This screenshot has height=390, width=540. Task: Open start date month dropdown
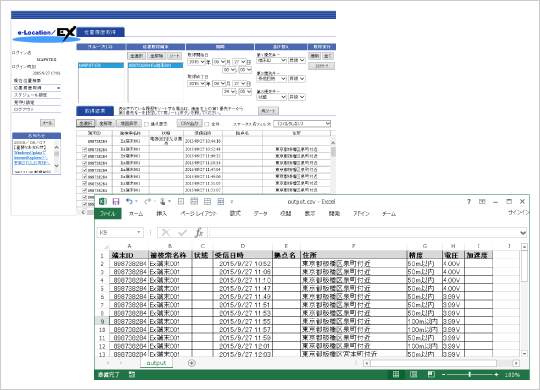[219, 62]
